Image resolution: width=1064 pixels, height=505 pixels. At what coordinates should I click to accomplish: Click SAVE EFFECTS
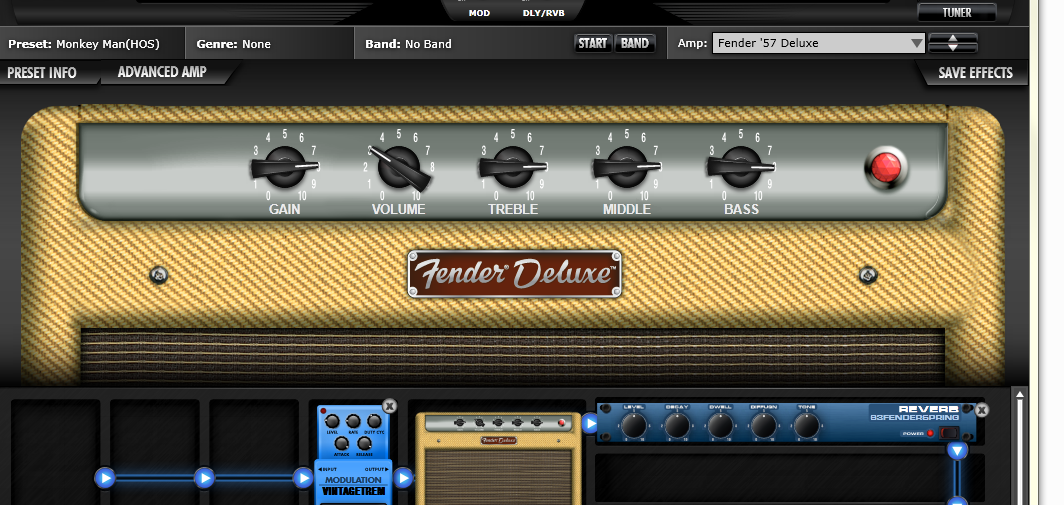[x=975, y=73]
